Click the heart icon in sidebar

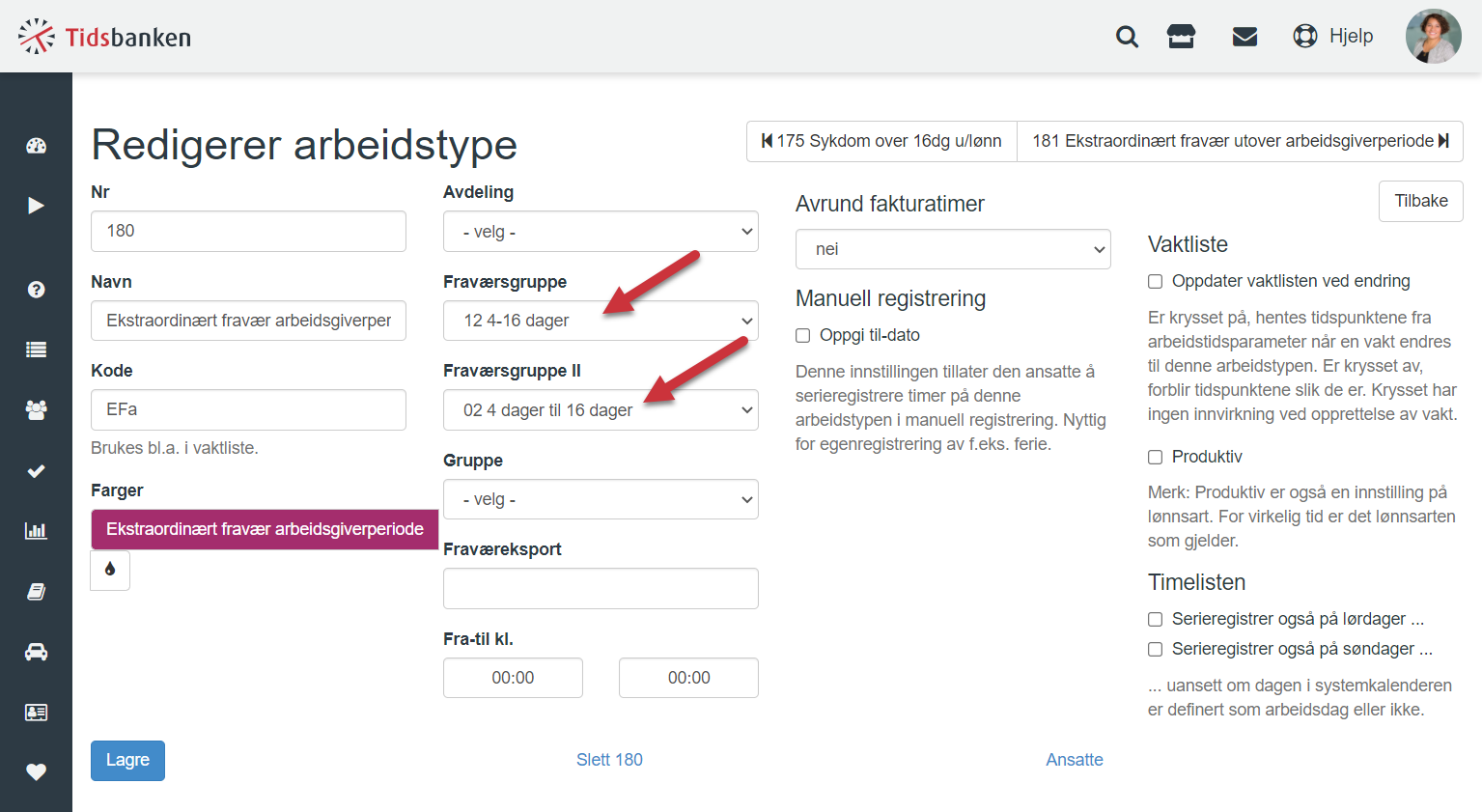(36, 771)
